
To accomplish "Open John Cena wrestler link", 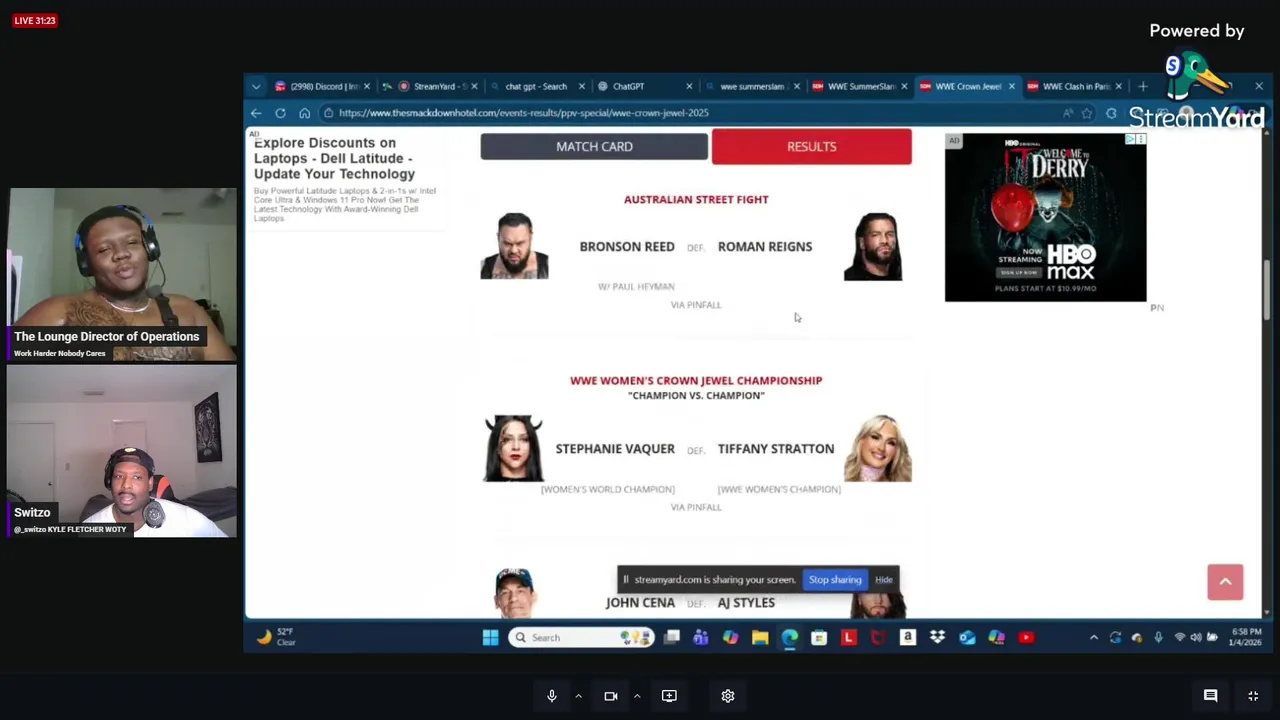I will point(640,603).
